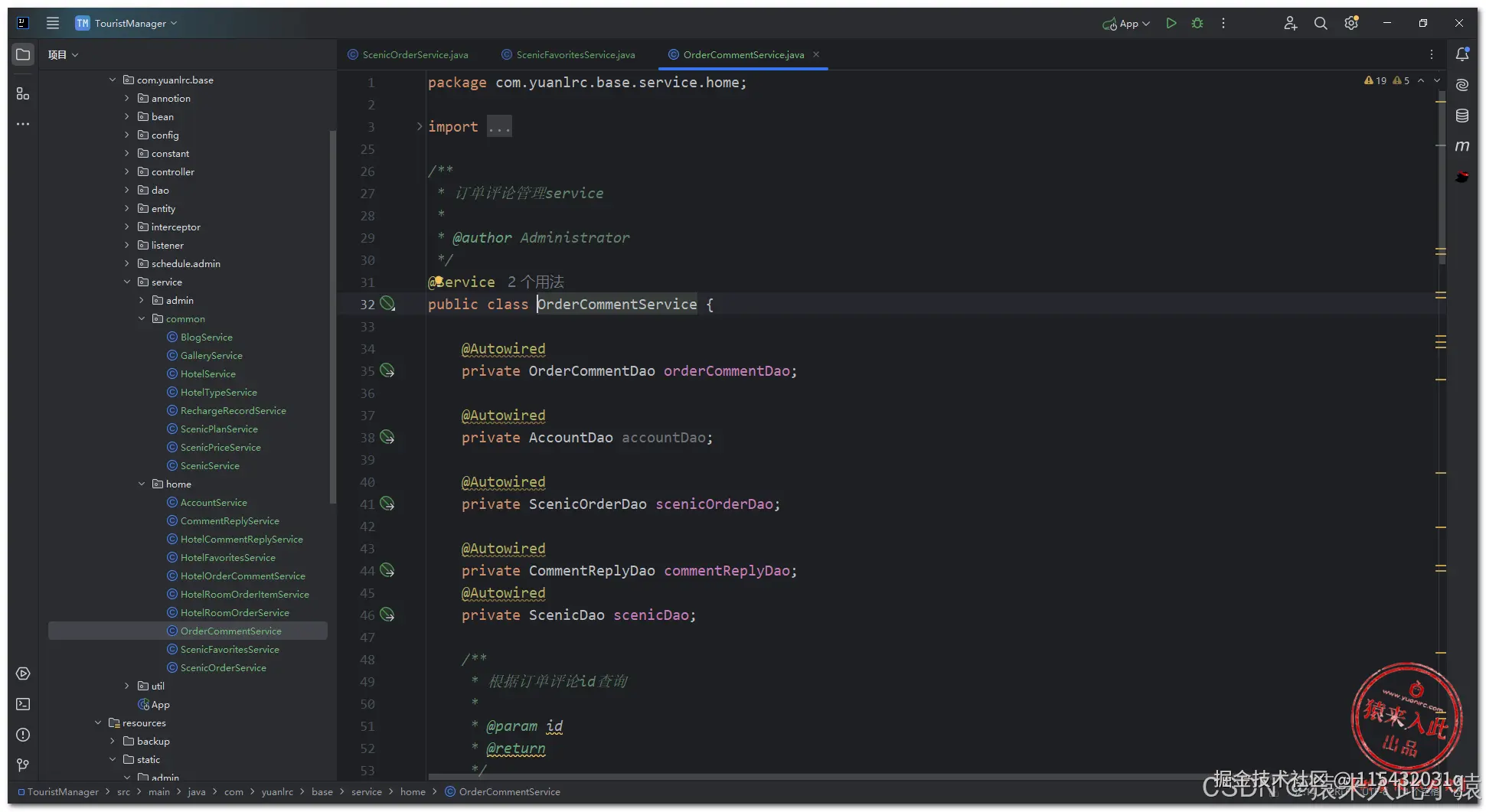Open the Terminal tool window
1486x812 pixels.
click(23, 704)
